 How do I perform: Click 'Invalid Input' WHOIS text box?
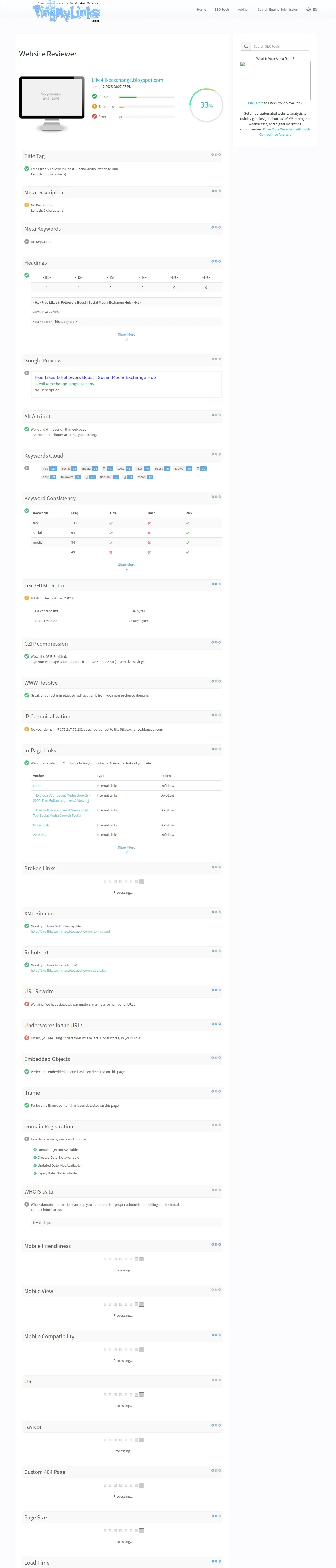(126, 1222)
